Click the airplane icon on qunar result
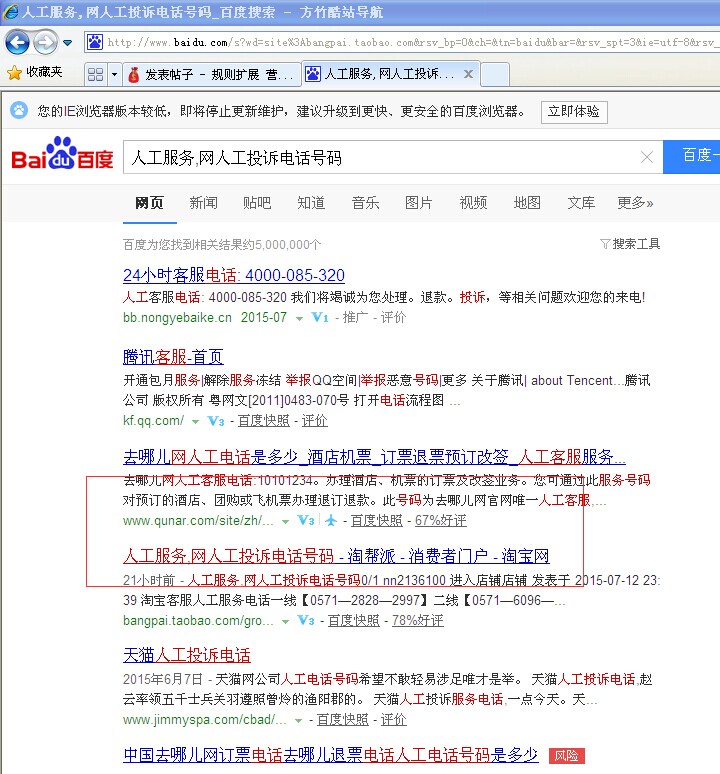The image size is (720, 774). point(331,520)
